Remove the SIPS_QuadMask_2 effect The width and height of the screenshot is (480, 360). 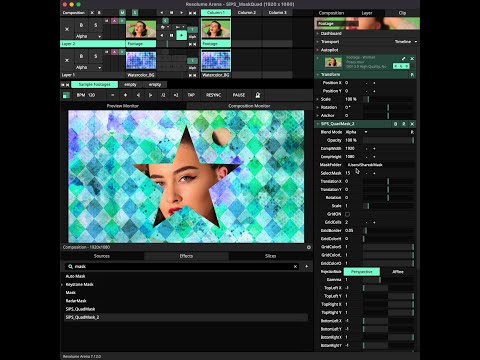click(x=412, y=124)
